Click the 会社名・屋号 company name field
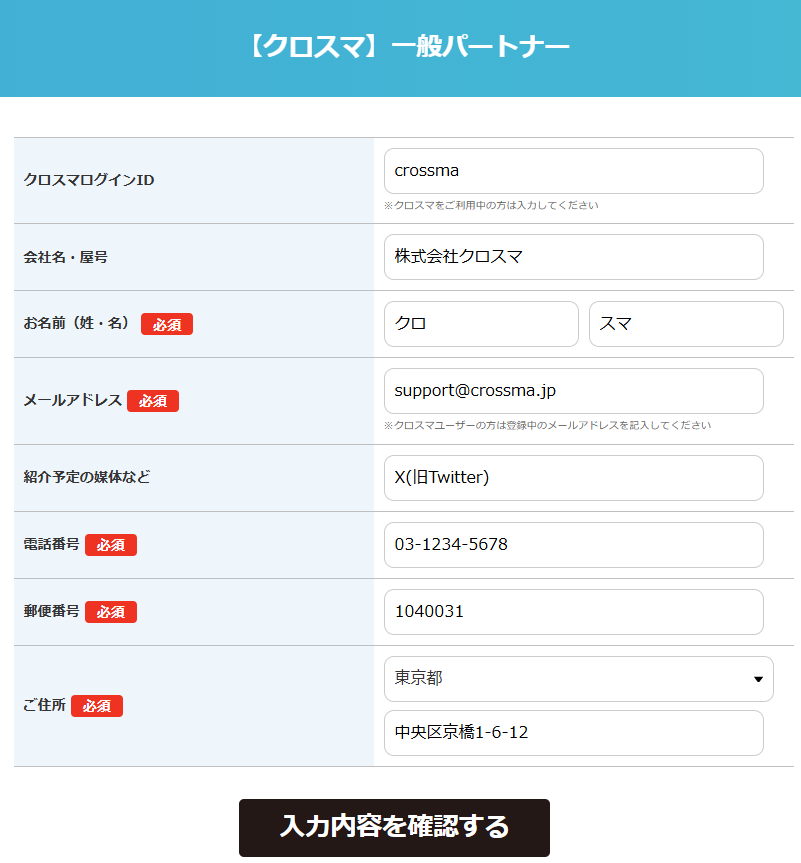 [x=574, y=257]
